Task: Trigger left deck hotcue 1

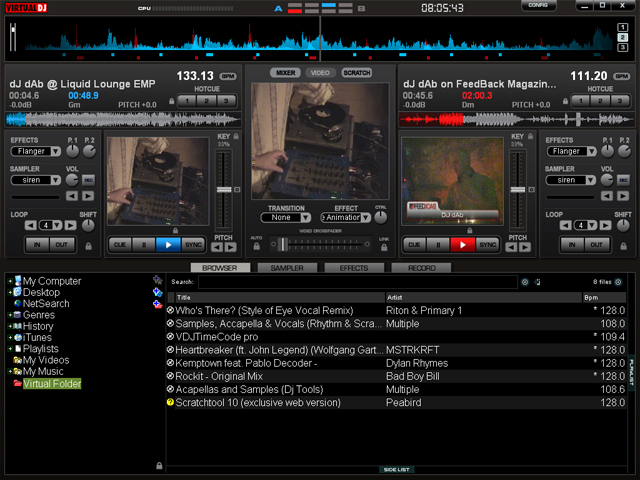Action: pyautogui.click(x=187, y=101)
